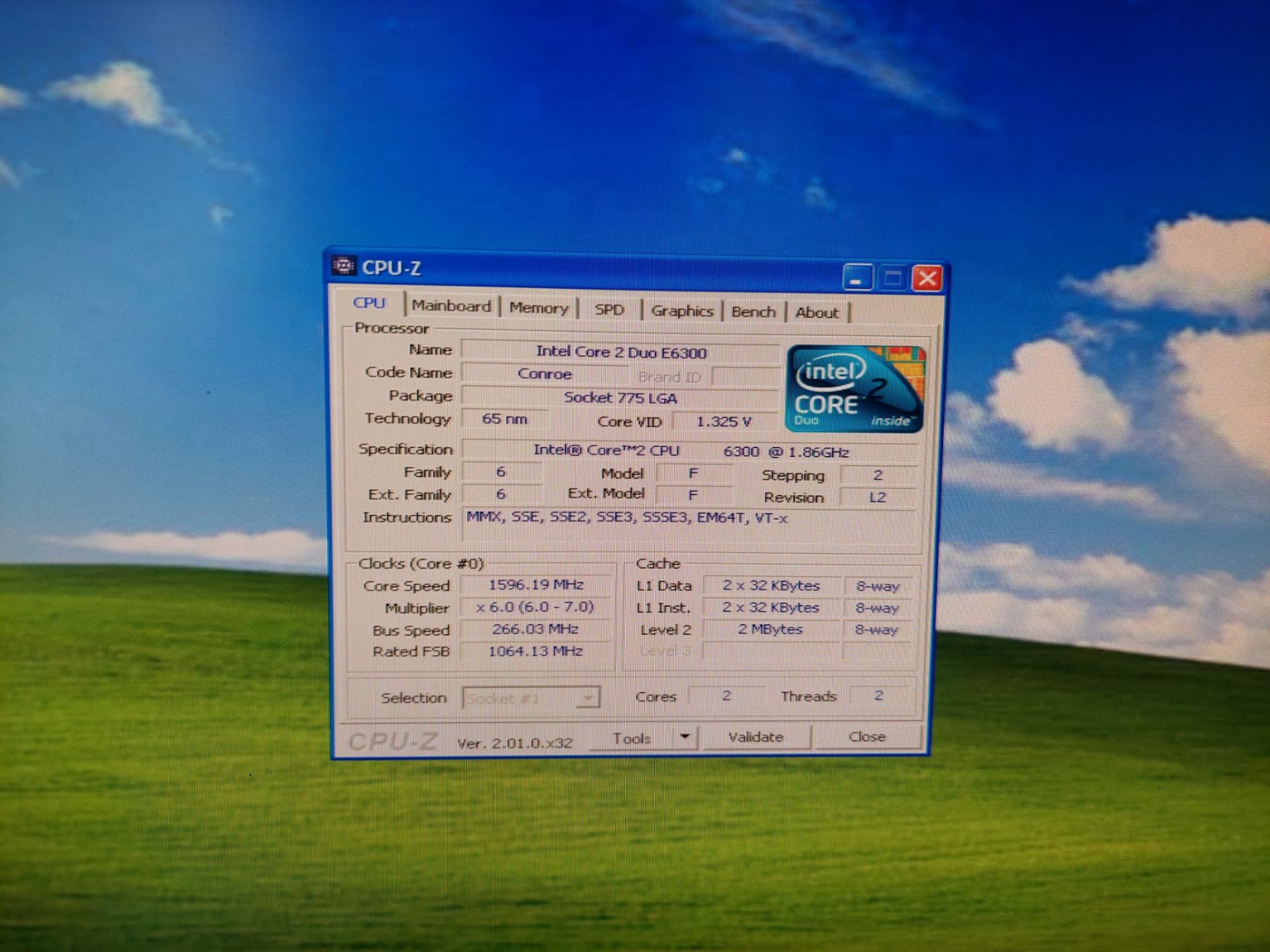The image size is (1270, 952).
Task: Click the Core VID value 1.325 V
Action: pyautogui.click(x=724, y=421)
